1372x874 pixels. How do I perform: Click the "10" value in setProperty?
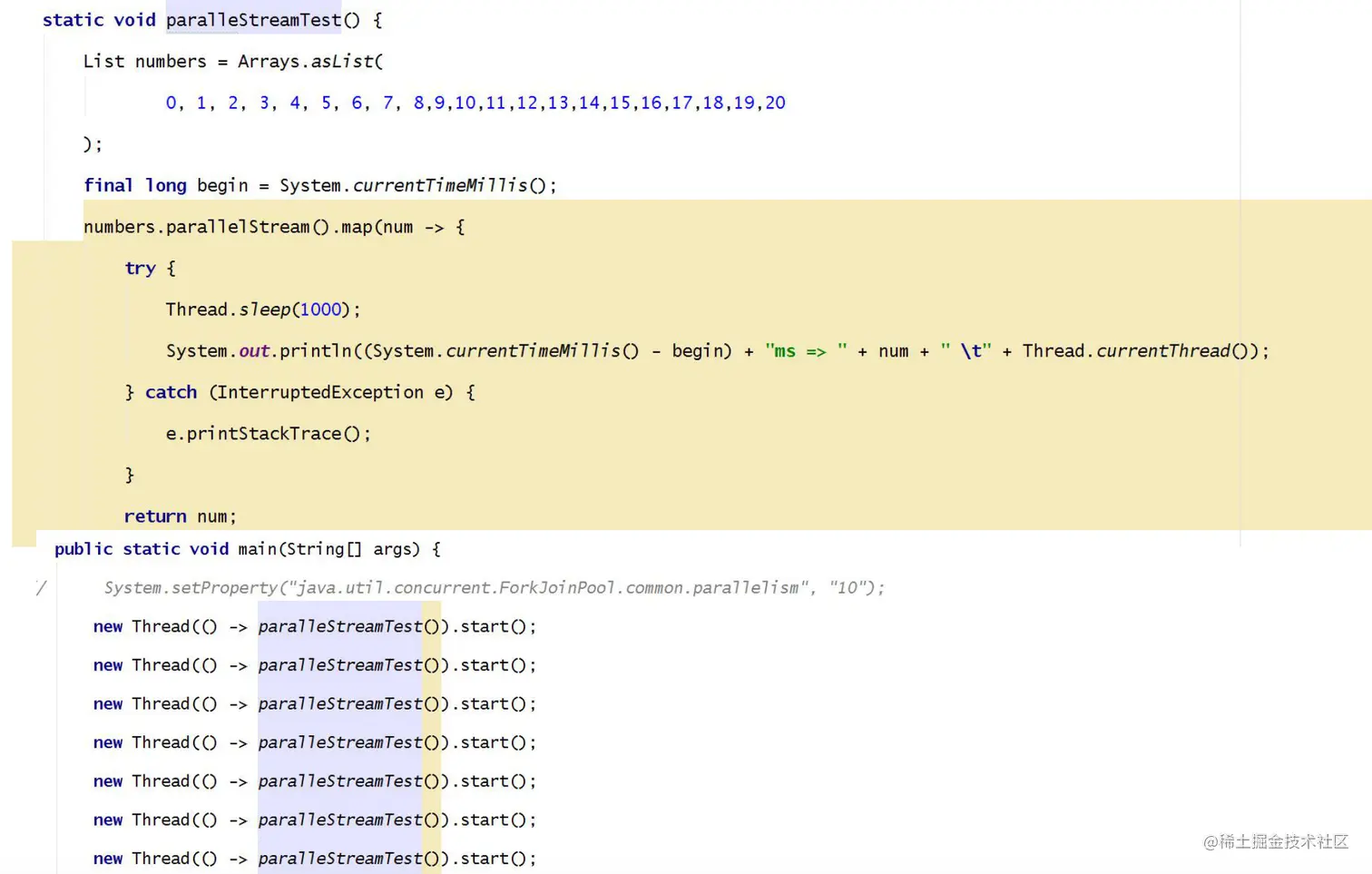pyautogui.click(x=848, y=588)
